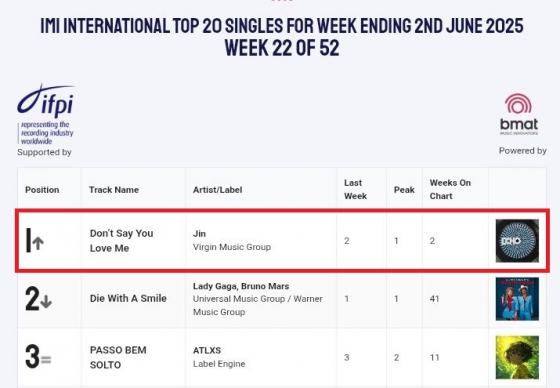Image resolution: width=560 pixels, height=388 pixels.
Task: Click the ATLXS artist name
Action: (x=207, y=350)
